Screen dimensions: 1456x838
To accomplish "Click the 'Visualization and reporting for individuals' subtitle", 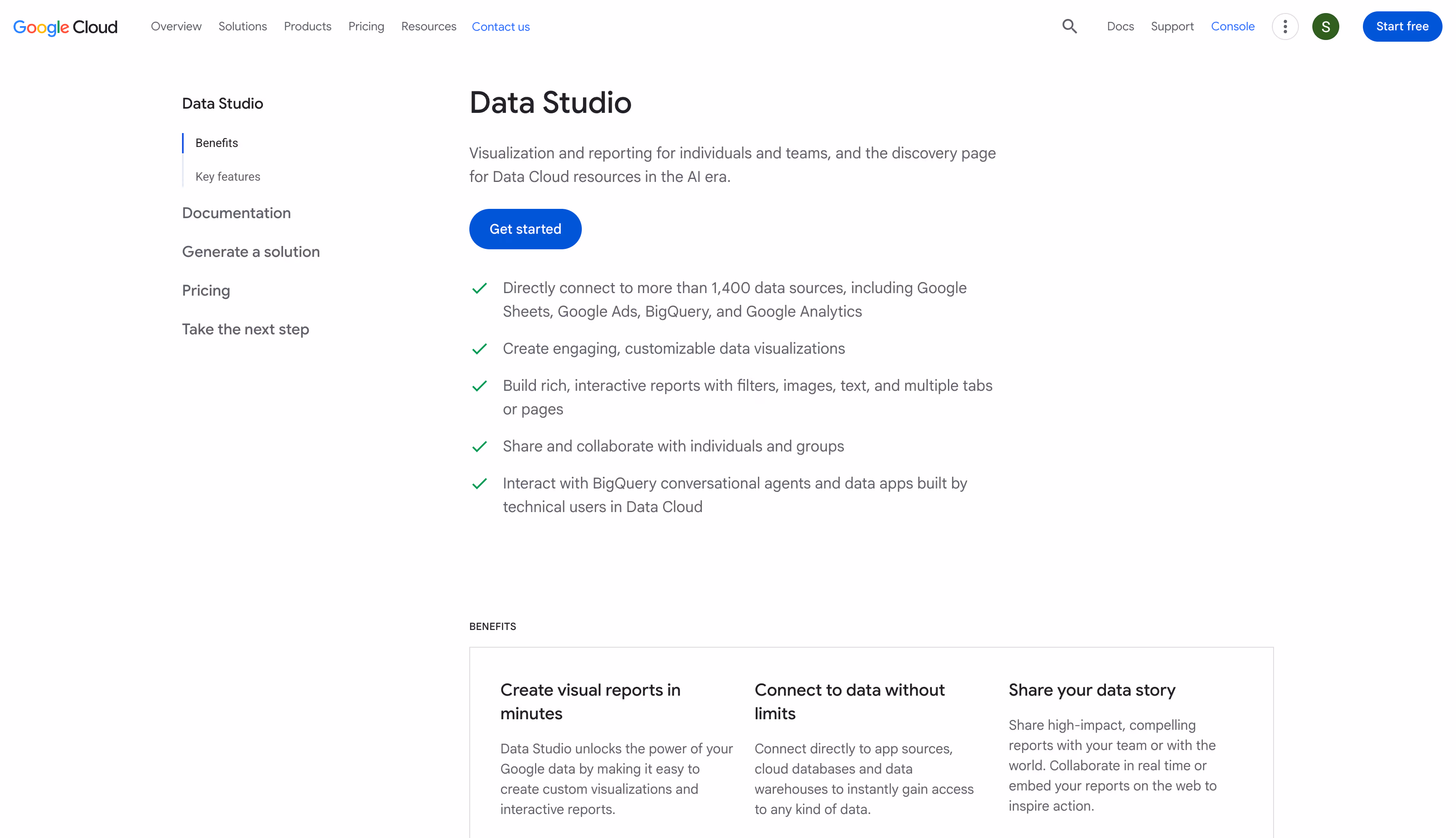I will point(732,165).
